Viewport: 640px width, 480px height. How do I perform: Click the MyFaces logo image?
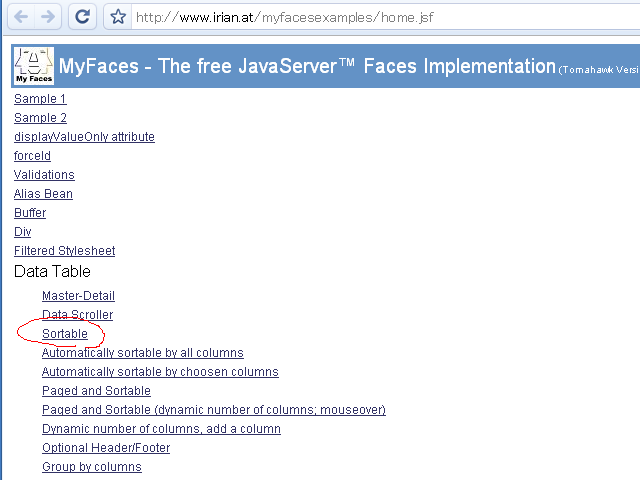[x=34, y=66]
